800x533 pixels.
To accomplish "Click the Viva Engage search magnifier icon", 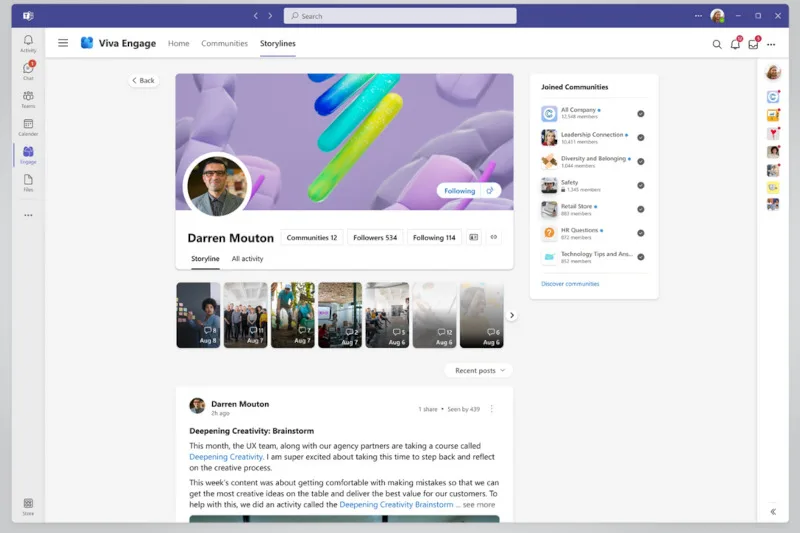I will click(x=717, y=44).
